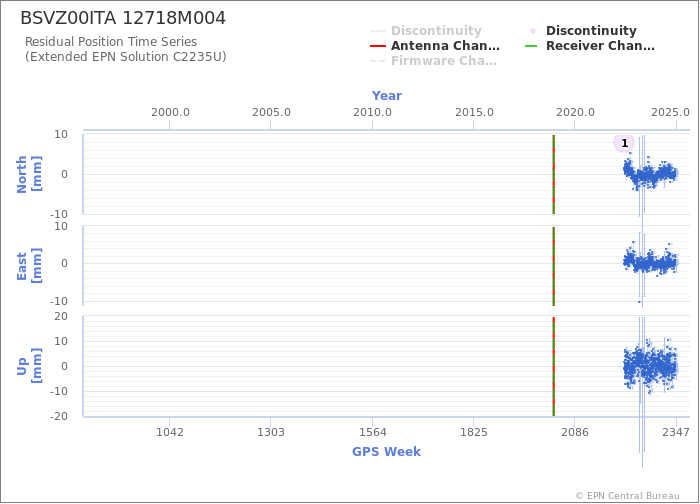Click the purple Discontinuity legend dot
The height and width of the screenshot is (504, 700).
[x=533, y=31]
